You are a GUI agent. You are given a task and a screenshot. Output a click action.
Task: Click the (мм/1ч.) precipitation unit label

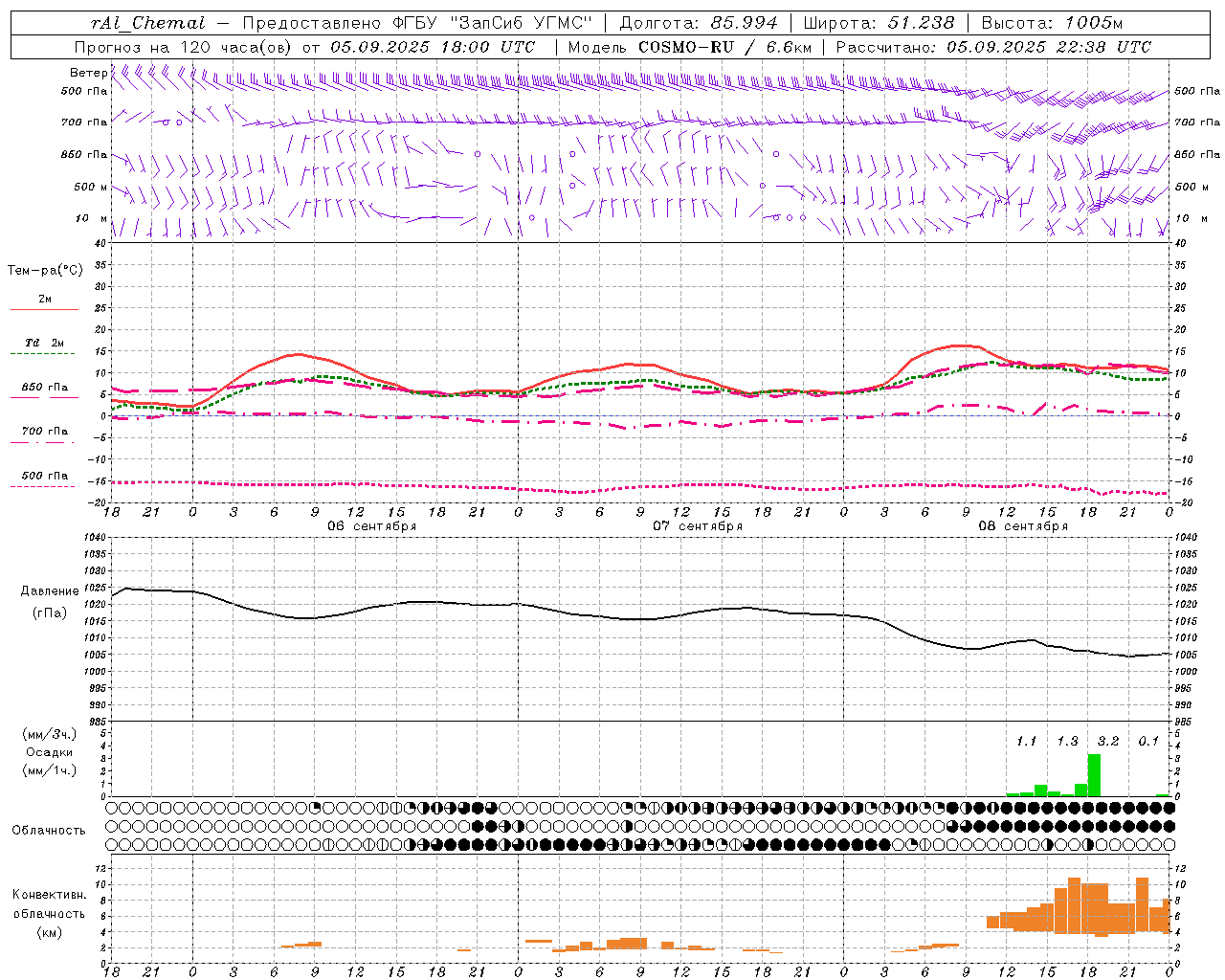click(50, 770)
